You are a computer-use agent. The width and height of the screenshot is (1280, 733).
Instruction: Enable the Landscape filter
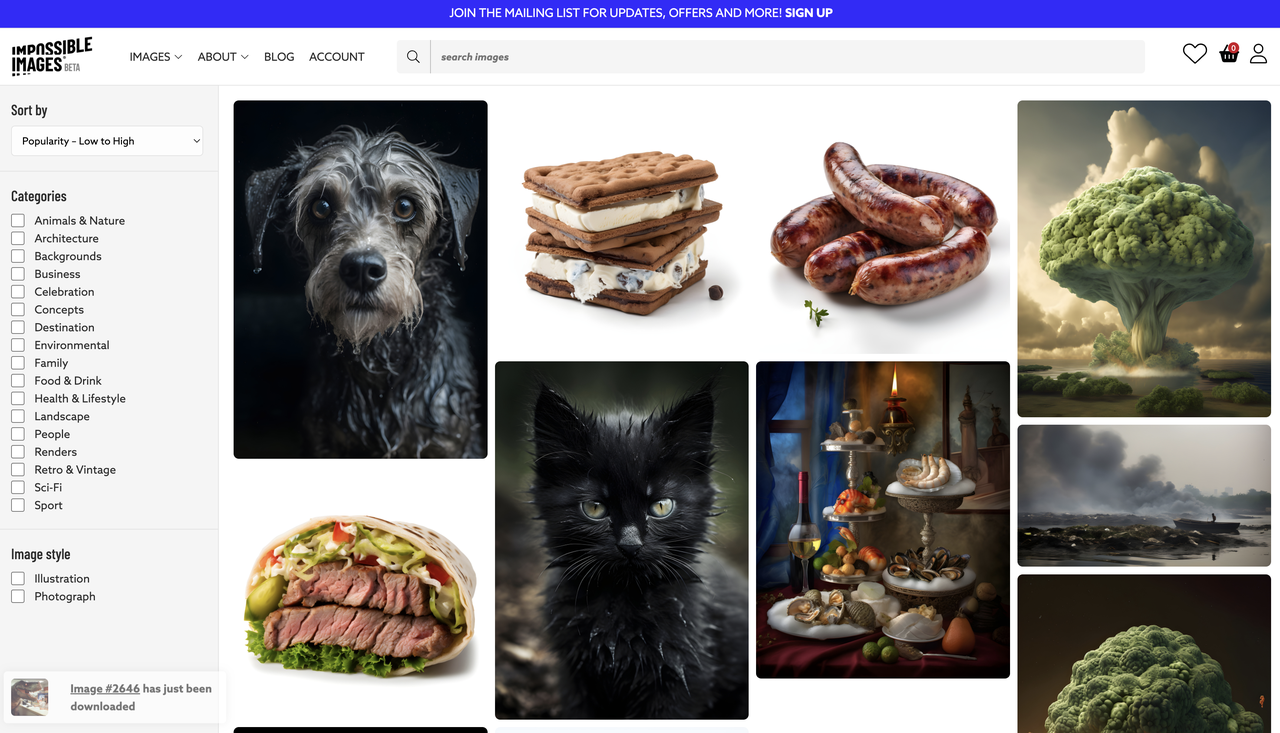[18, 417]
